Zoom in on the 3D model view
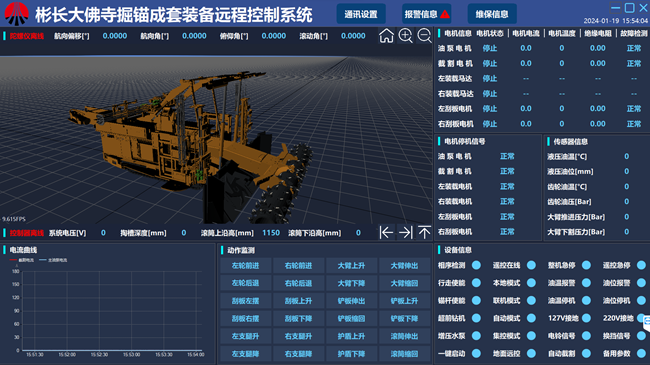The height and width of the screenshot is (365, 650). 405,36
